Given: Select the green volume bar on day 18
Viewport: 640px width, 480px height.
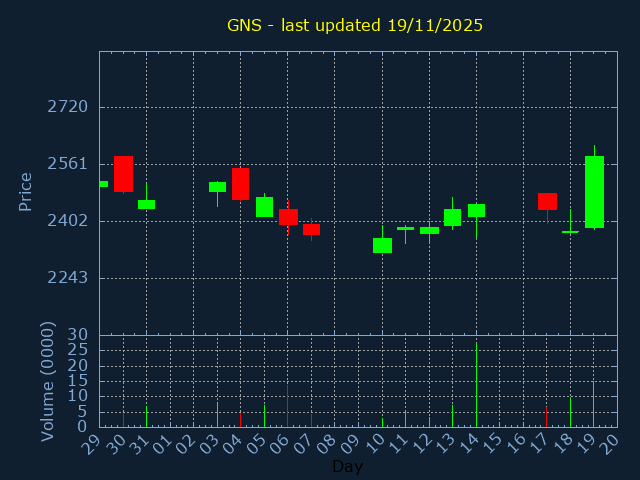Looking at the screenshot, I should 570,412.
